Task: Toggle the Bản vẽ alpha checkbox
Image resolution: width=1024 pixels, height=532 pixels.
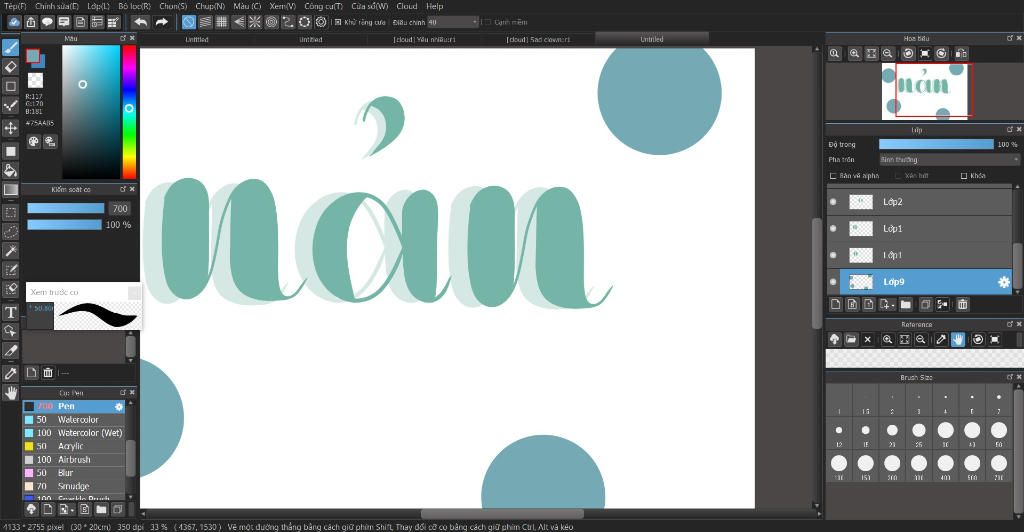Action: 833,176
